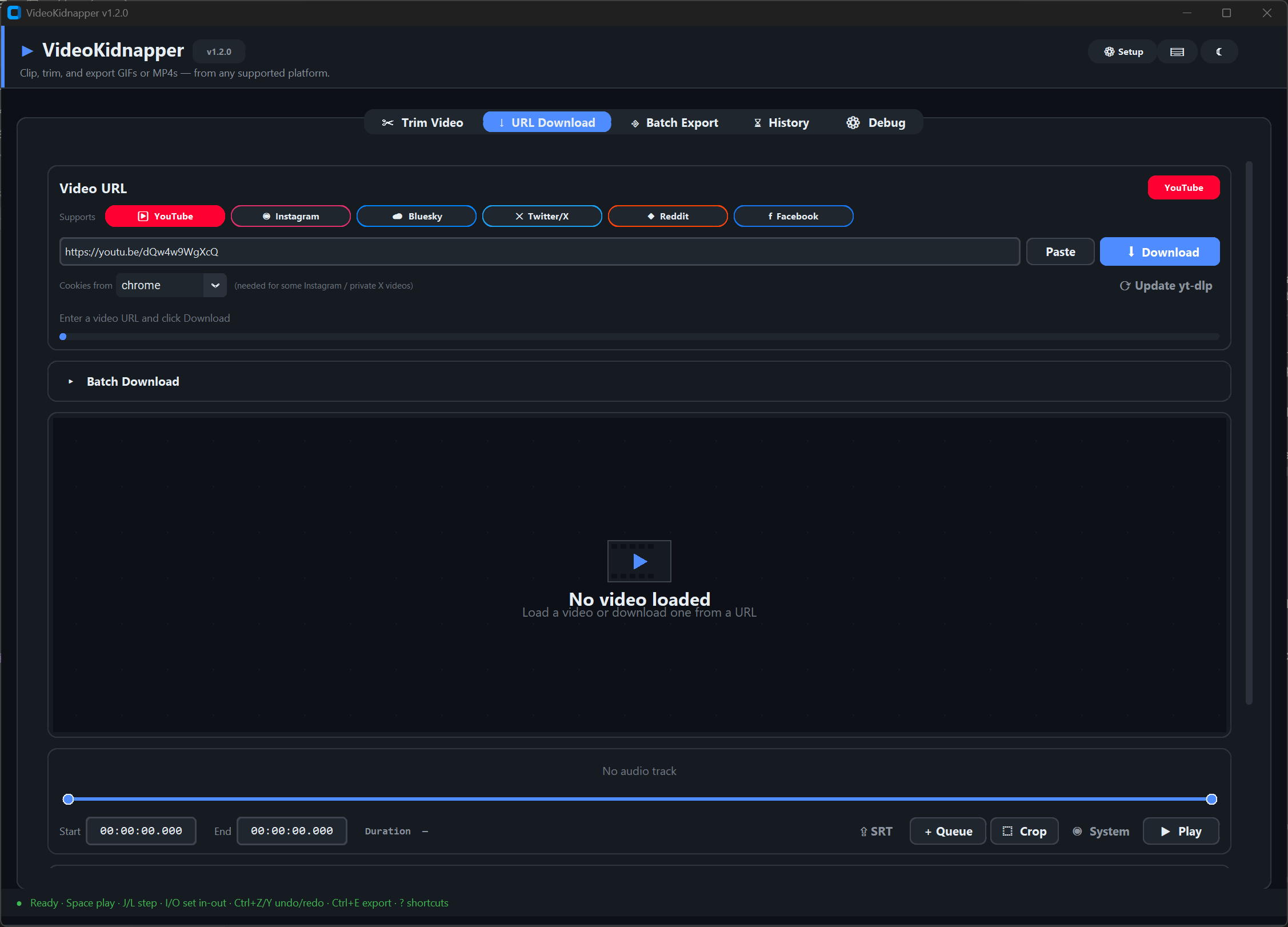The height and width of the screenshot is (927, 1288).
Task: Go to the History tab
Action: [782, 122]
